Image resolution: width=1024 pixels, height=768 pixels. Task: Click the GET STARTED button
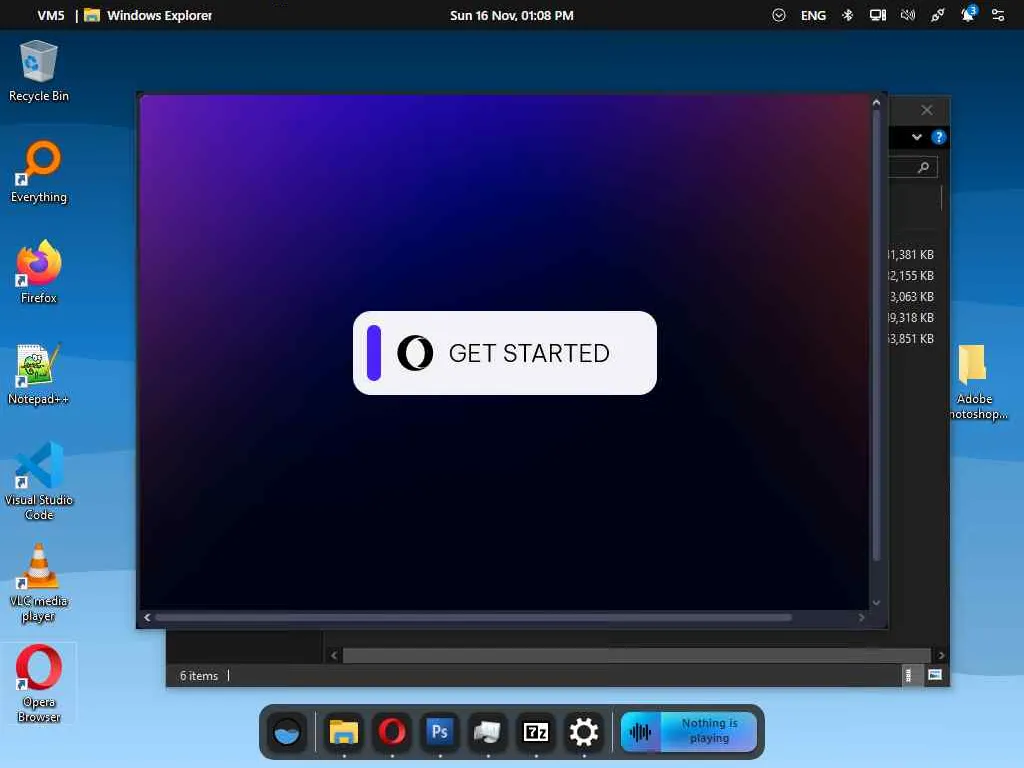pyautogui.click(x=504, y=353)
